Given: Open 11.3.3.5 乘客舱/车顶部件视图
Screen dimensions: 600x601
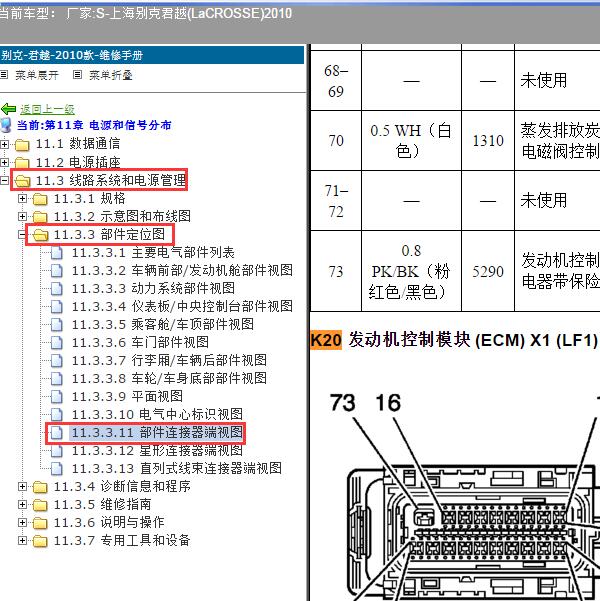Looking at the screenshot, I should click(163, 325).
